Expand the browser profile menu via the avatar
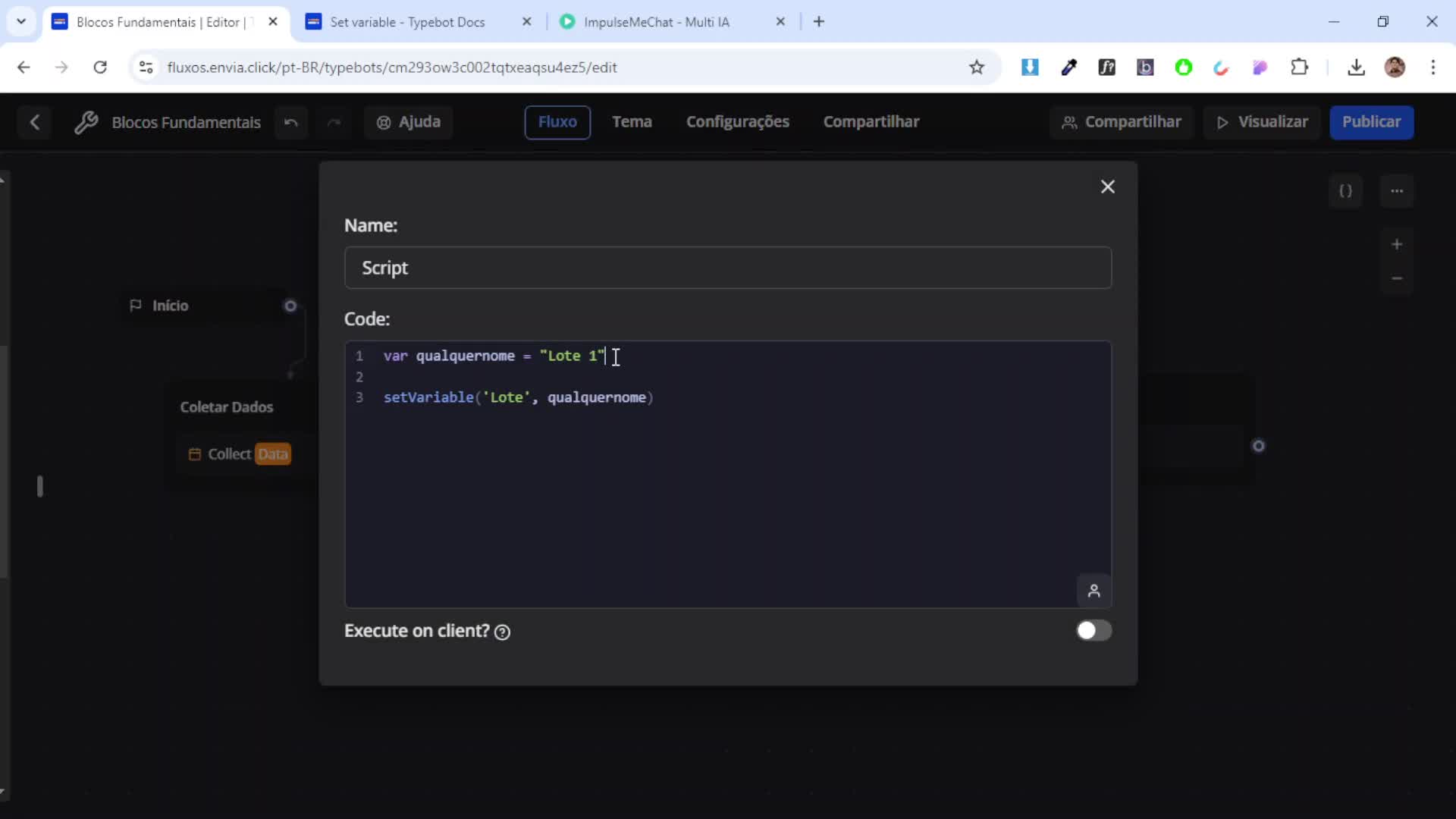This screenshot has width=1456, height=819. (x=1397, y=67)
